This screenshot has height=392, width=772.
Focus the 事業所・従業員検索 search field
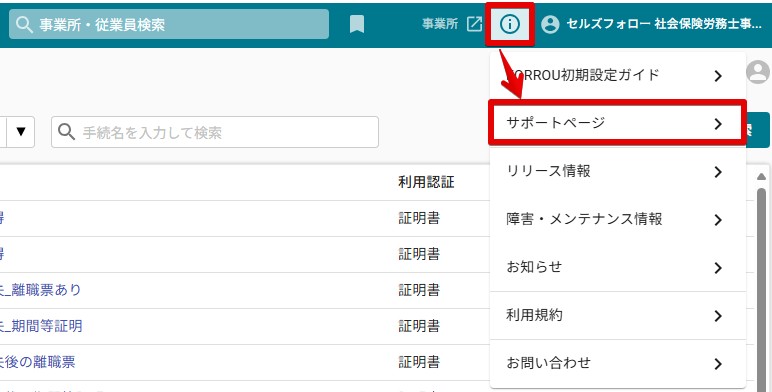click(169, 24)
